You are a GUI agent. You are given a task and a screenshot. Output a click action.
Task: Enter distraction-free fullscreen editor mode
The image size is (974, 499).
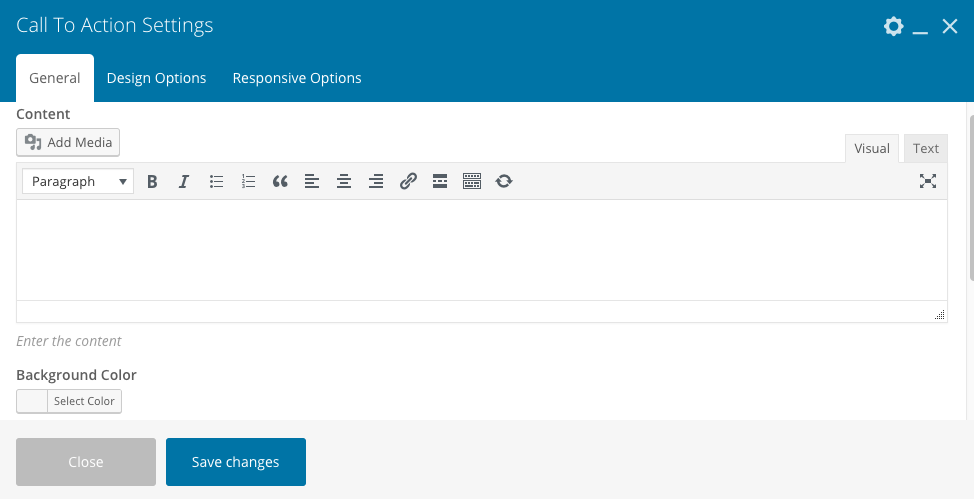(x=928, y=181)
